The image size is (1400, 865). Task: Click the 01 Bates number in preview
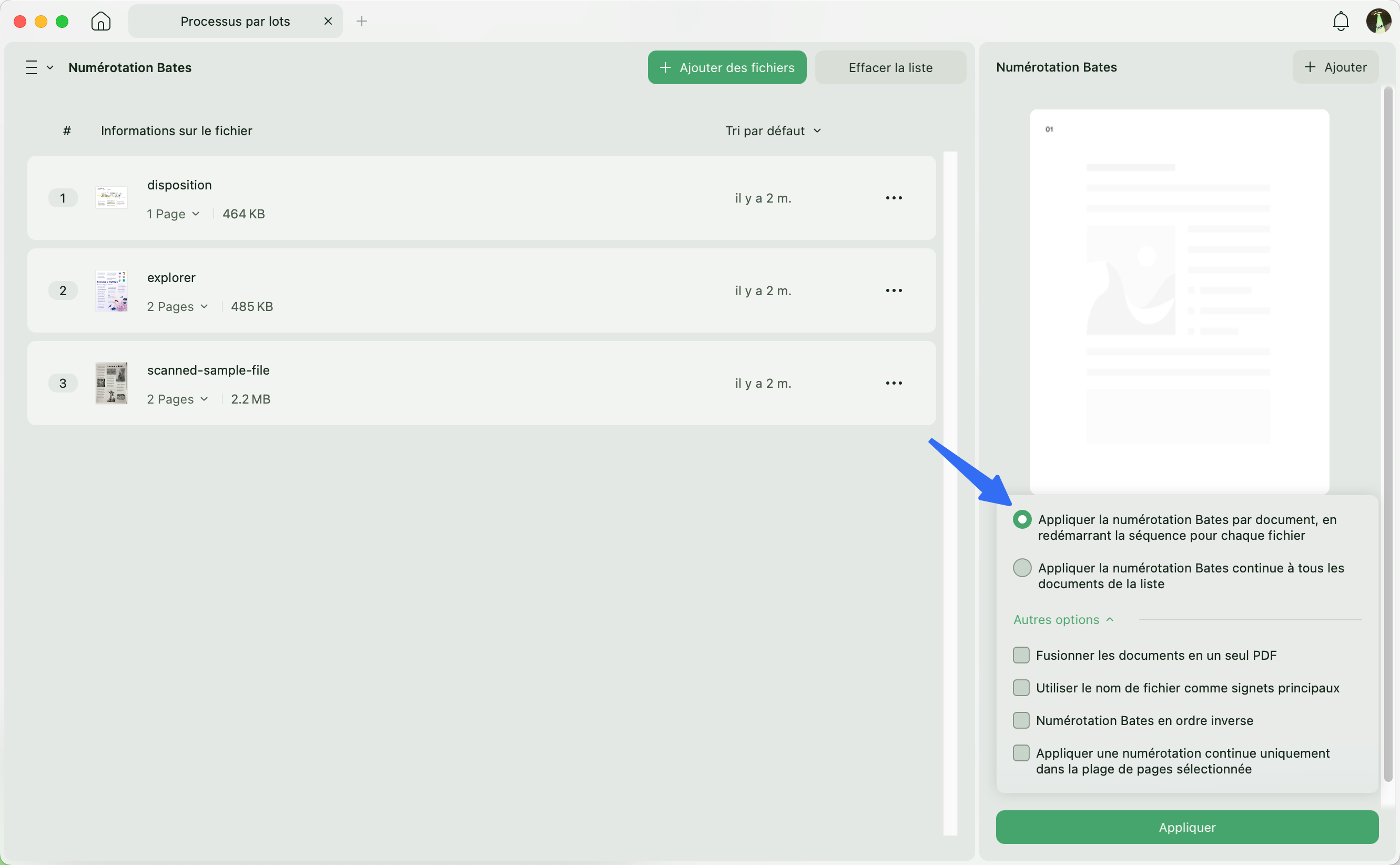coord(1049,129)
